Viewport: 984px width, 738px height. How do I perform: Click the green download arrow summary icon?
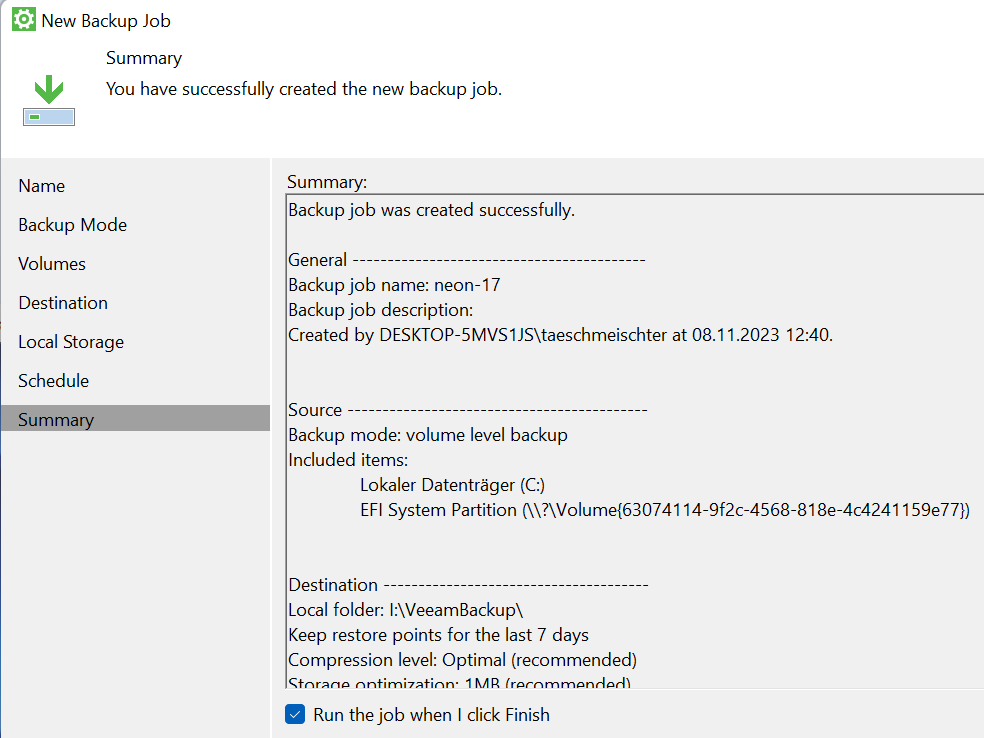pos(49,100)
